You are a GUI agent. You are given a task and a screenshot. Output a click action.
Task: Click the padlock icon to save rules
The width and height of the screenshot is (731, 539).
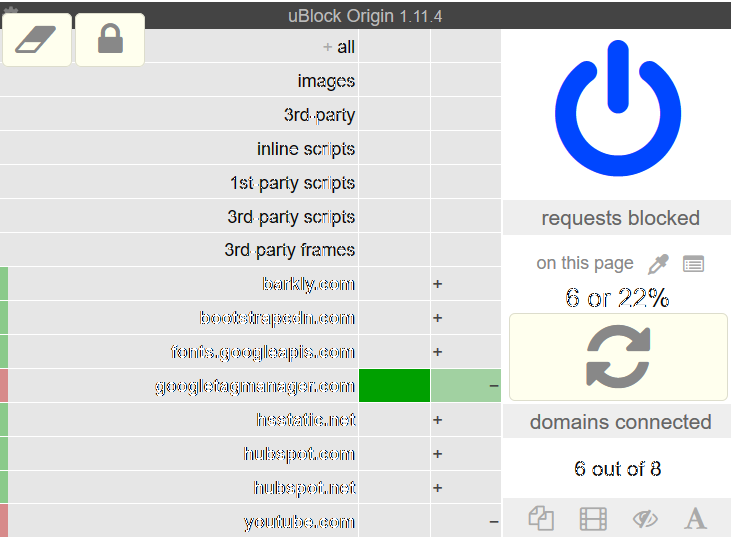[110, 40]
